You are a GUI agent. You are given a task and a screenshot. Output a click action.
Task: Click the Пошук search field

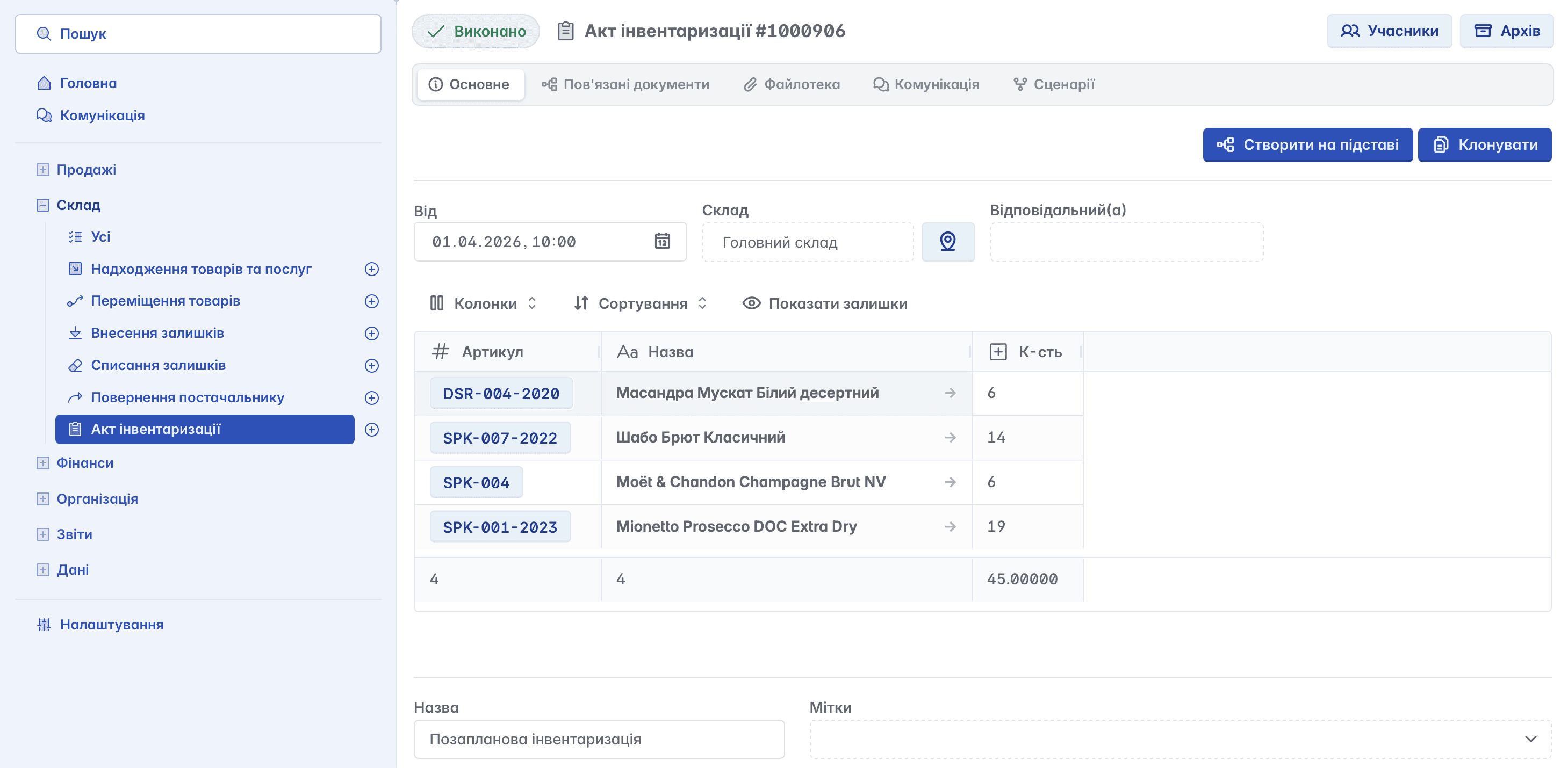pyautogui.click(x=198, y=34)
